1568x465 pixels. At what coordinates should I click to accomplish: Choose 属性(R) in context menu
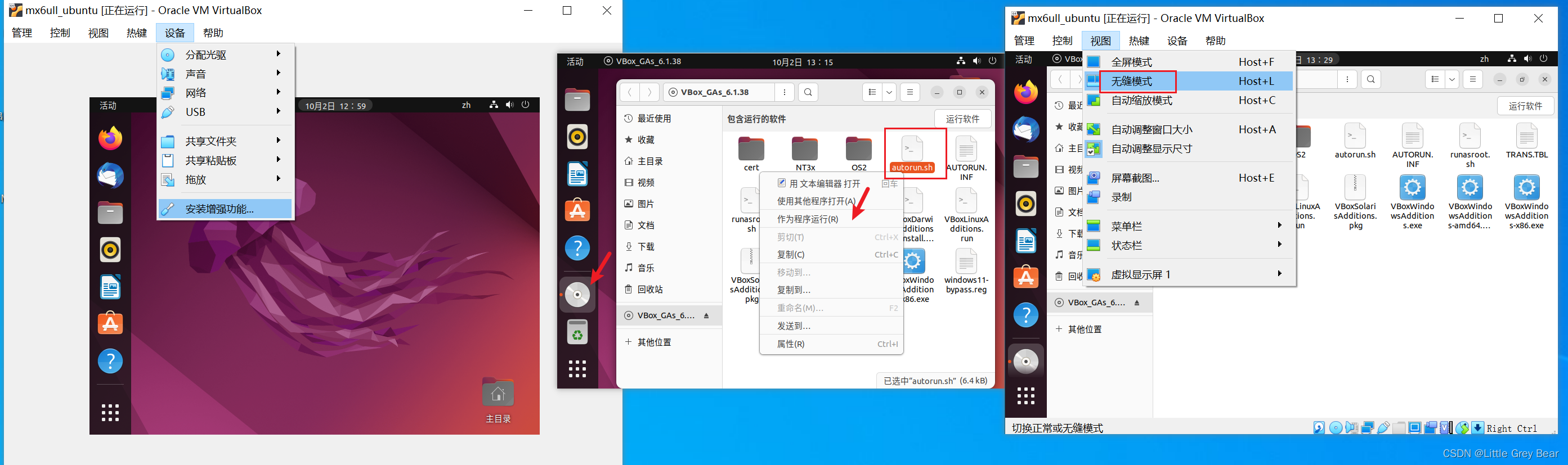coord(831,344)
